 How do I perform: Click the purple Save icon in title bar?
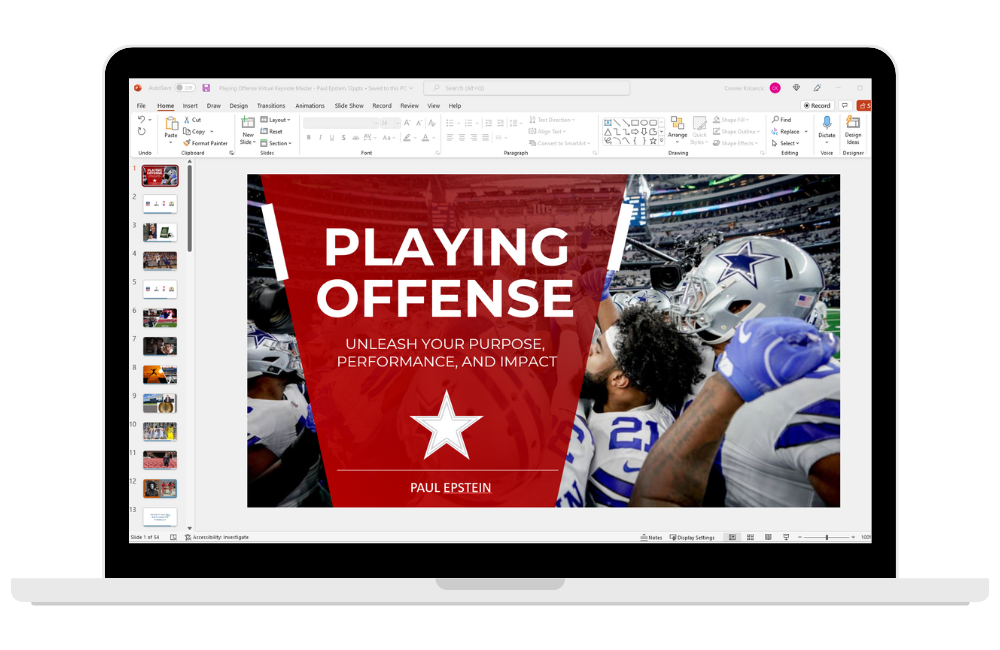tap(206, 88)
